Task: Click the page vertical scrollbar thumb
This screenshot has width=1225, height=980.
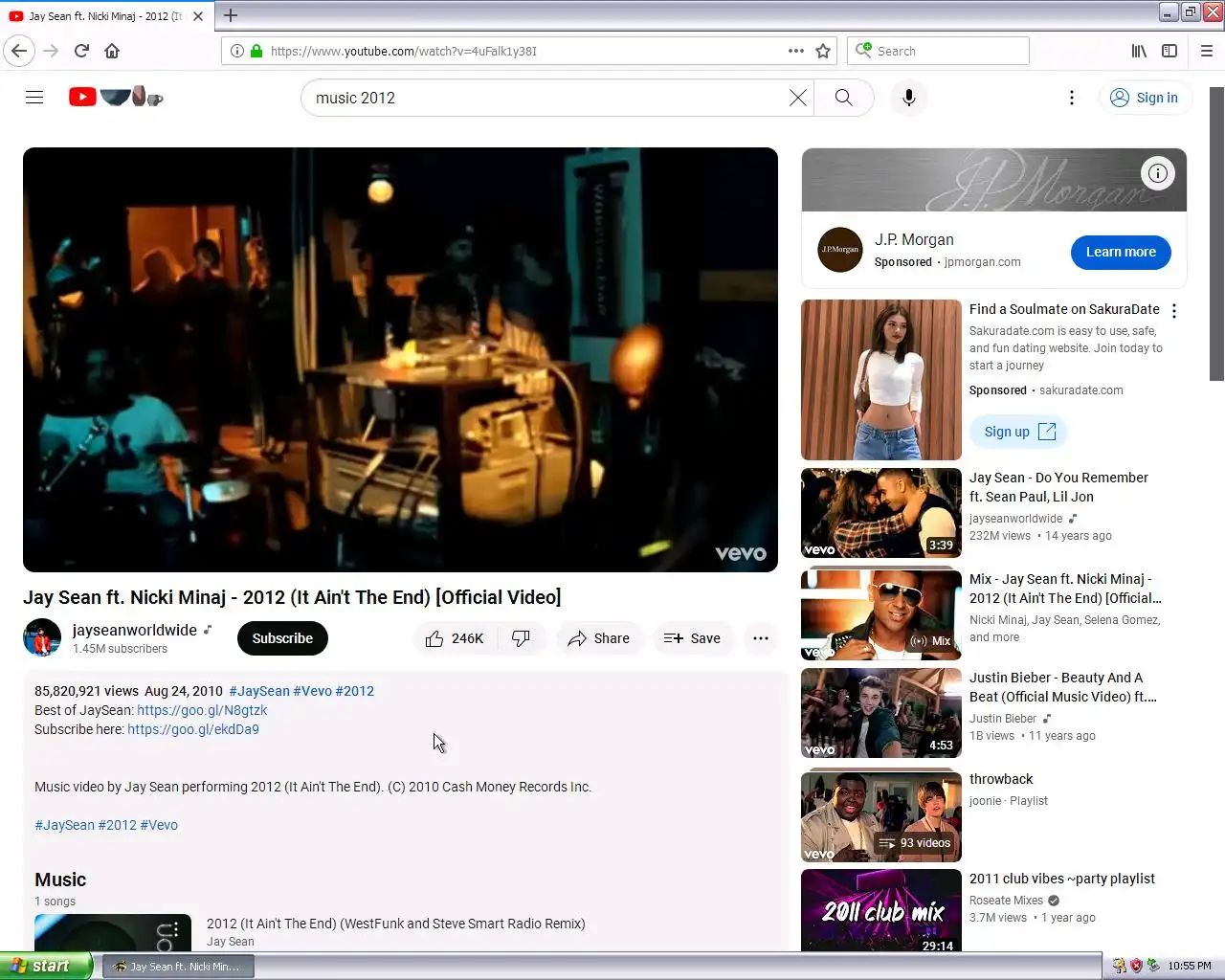Action: pyautogui.click(x=1216, y=234)
